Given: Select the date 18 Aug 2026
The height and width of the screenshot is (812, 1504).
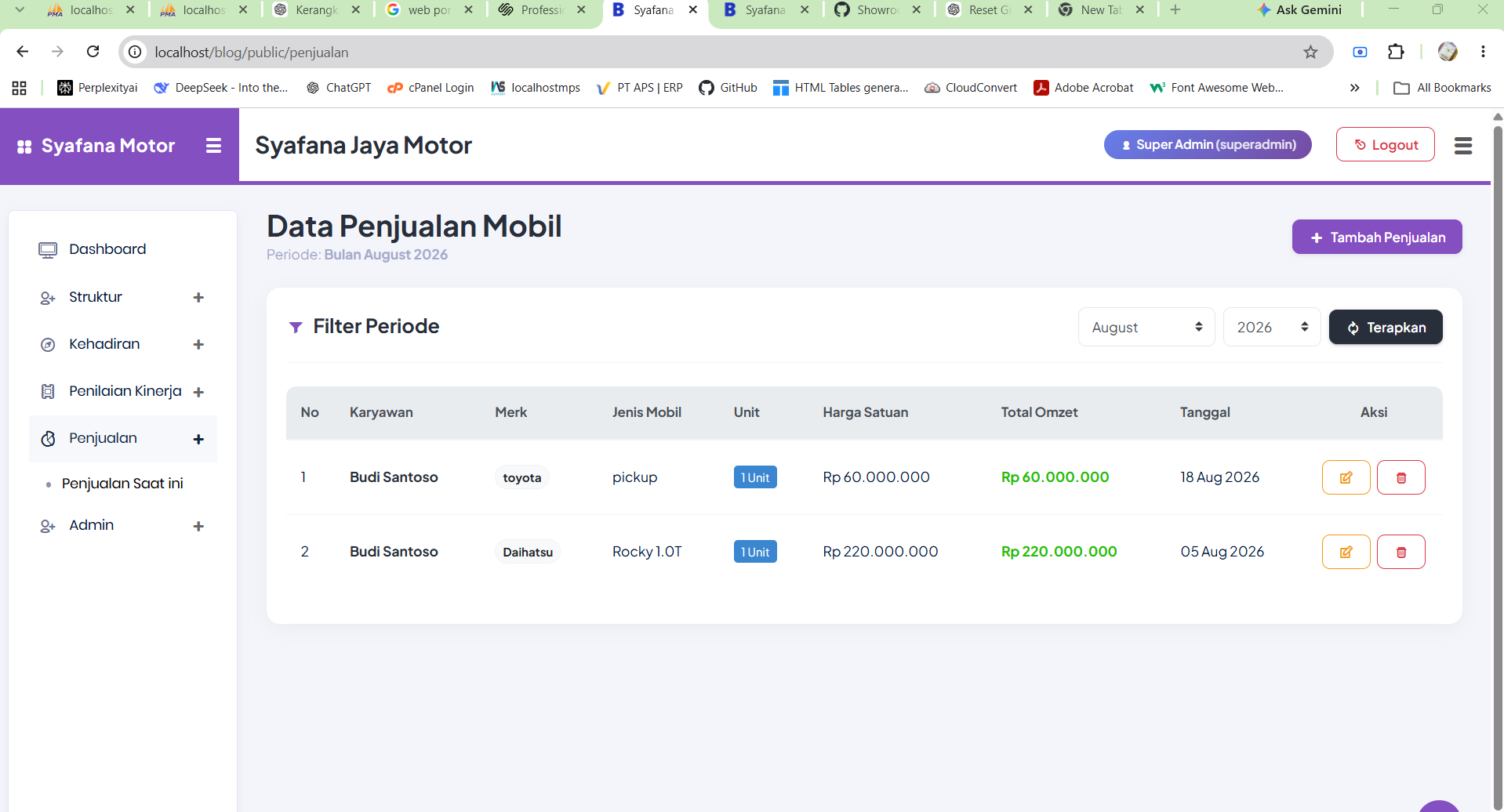Looking at the screenshot, I should point(1219,477).
